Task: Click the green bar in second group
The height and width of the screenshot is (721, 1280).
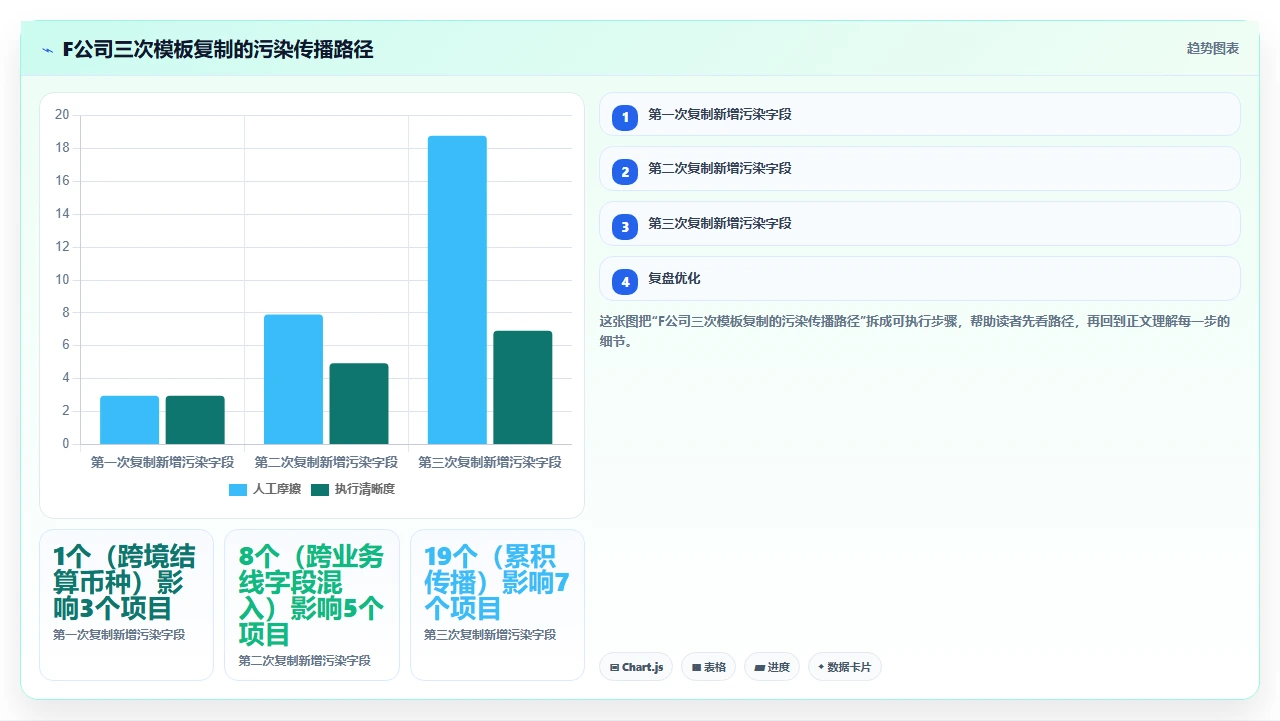Action: tap(359, 404)
